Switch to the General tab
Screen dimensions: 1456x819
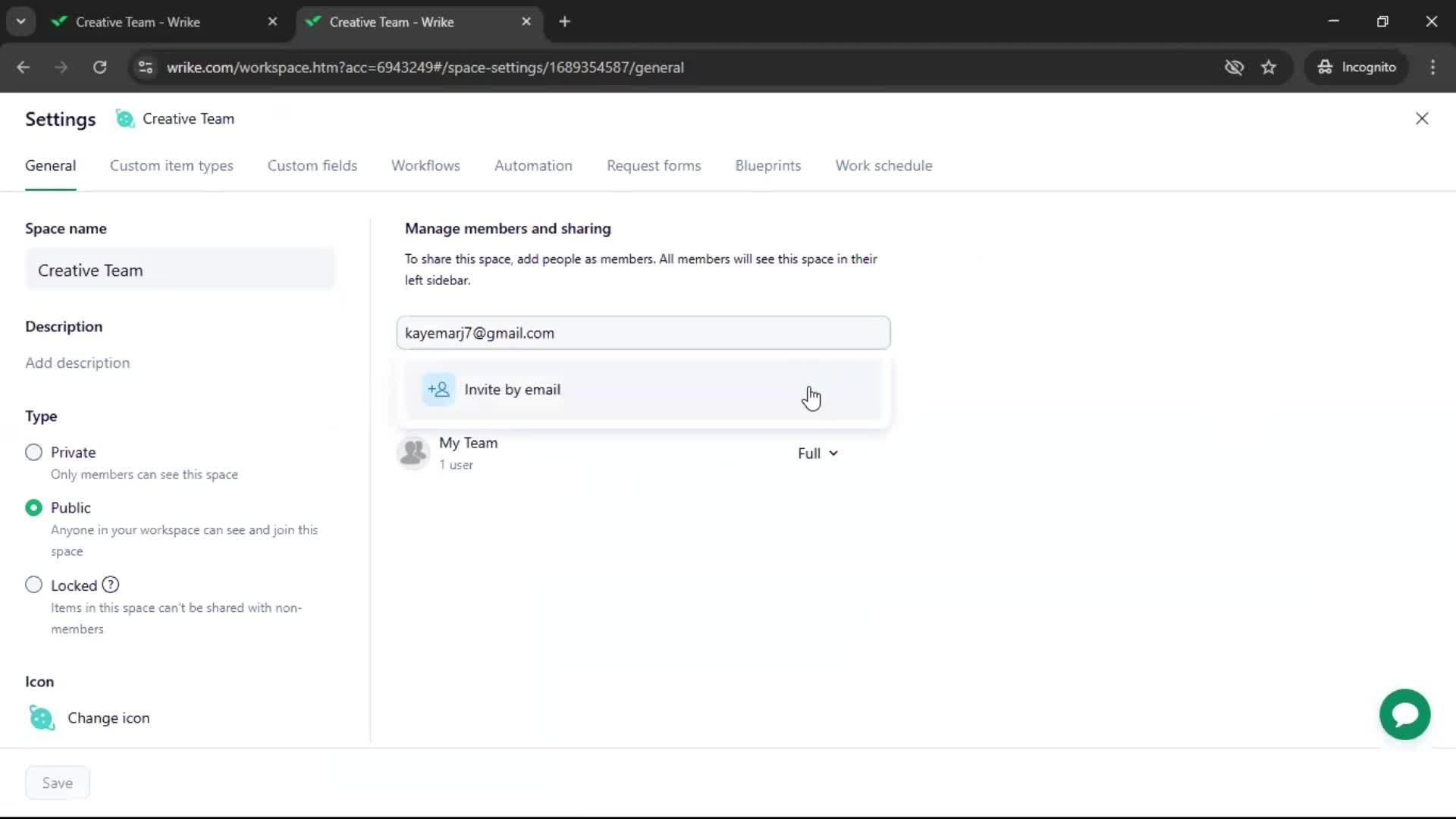pos(50,166)
